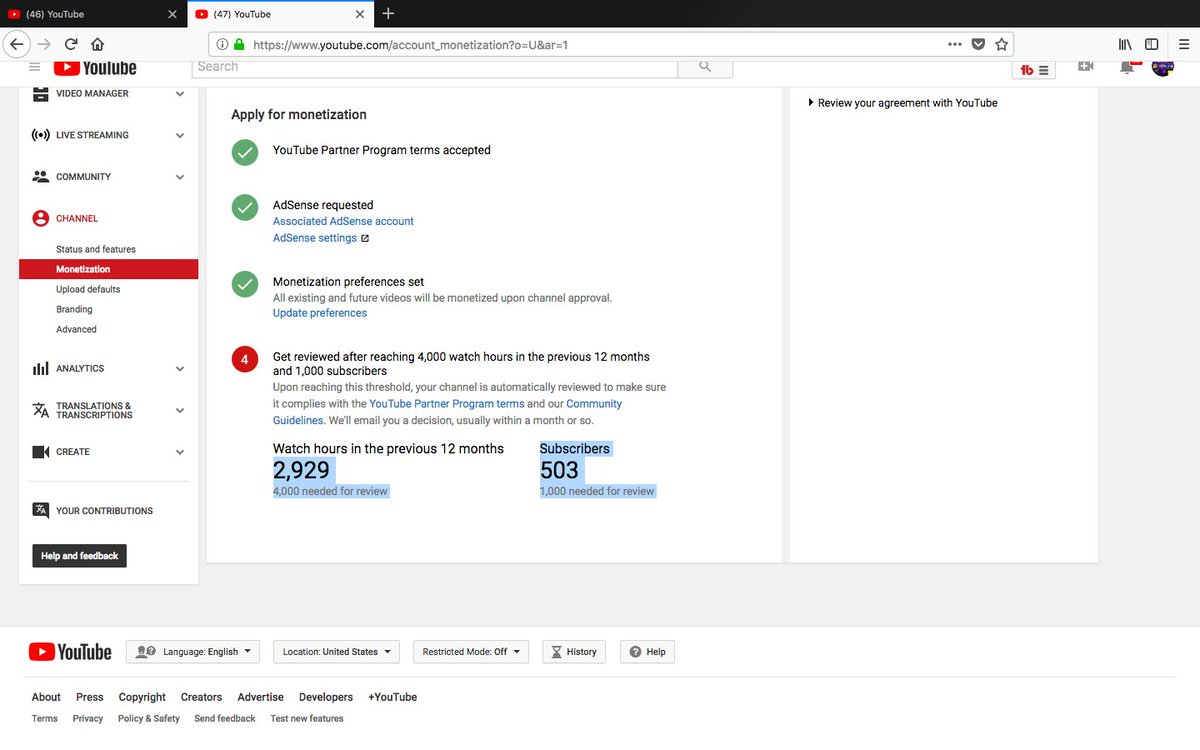The width and height of the screenshot is (1200, 750).
Task: Toggle the browser sidebar icon
Action: pyautogui.click(x=1152, y=44)
